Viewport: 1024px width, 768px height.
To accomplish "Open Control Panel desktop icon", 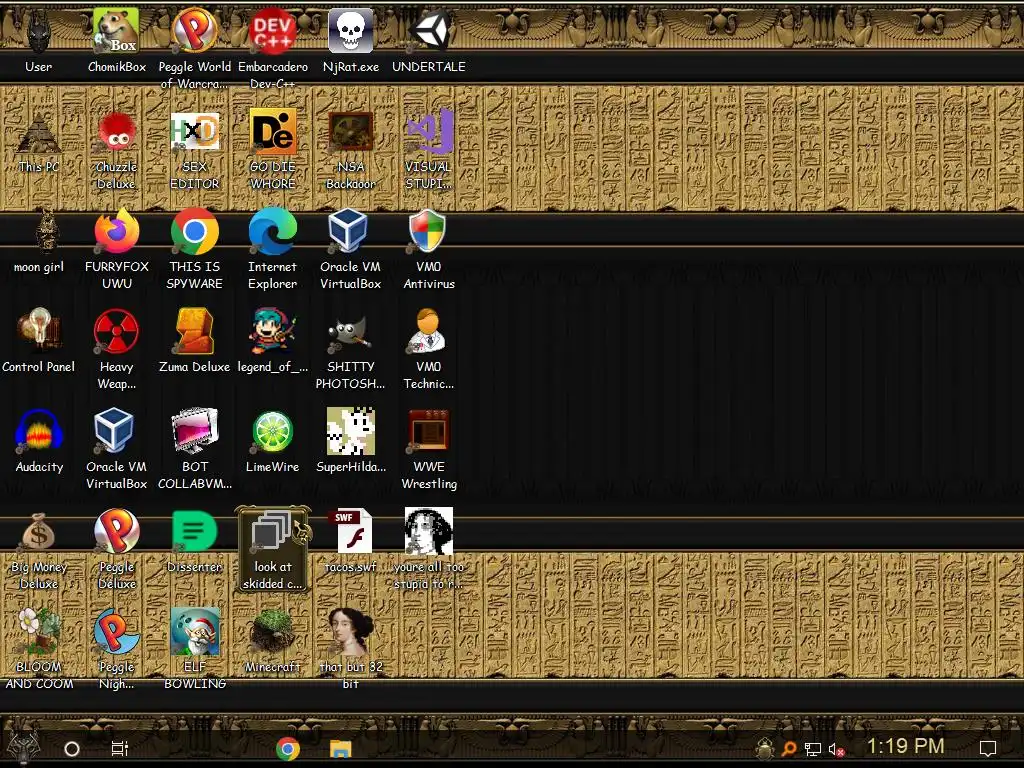I will click(x=39, y=342).
